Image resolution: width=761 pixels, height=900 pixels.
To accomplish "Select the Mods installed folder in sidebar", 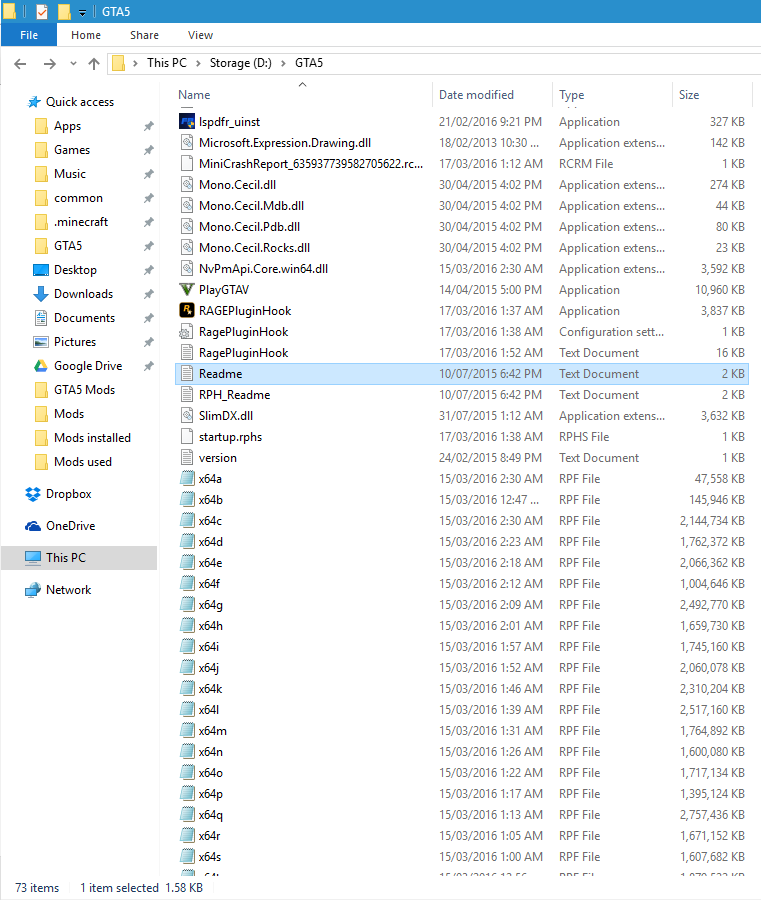I will 92,438.
